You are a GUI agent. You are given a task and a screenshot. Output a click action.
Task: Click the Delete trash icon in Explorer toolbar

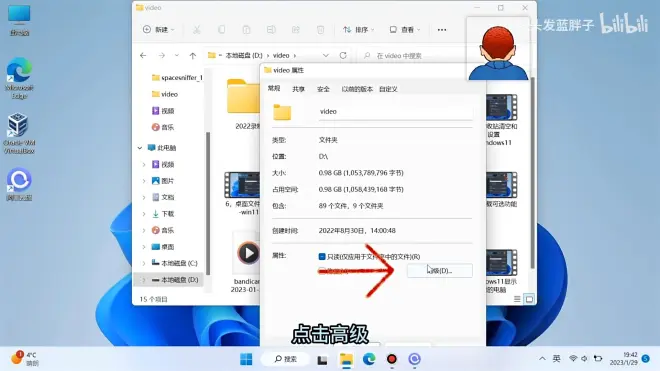tap(320, 29)
